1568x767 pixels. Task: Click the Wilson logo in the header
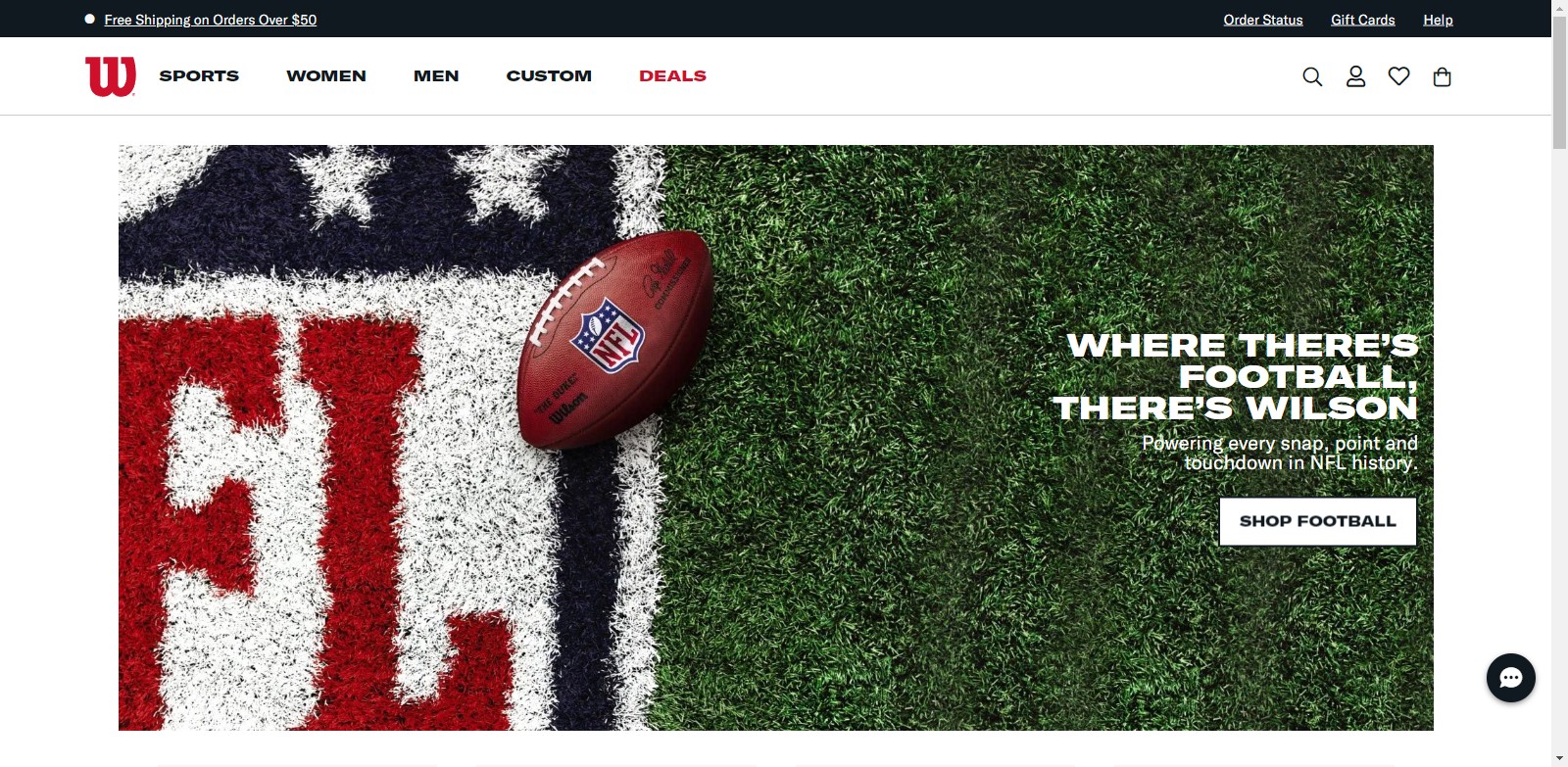point(111,76)
